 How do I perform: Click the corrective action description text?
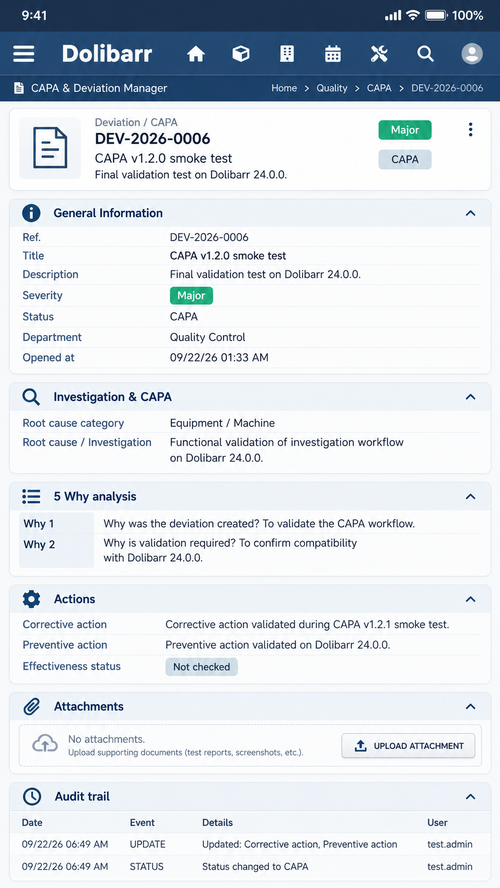(x=307, y=625)
